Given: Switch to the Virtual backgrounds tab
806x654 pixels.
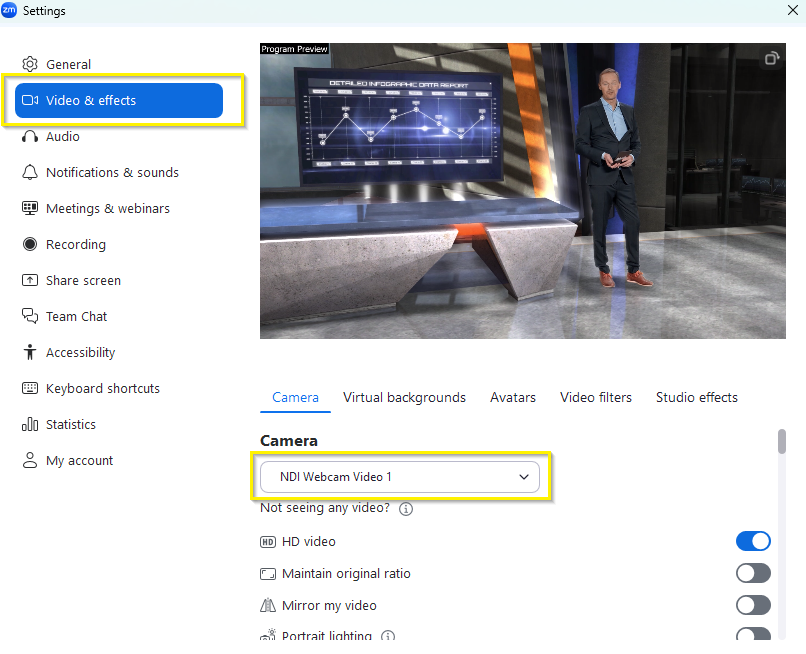Looking at the screenshot, I should (404, 397).
